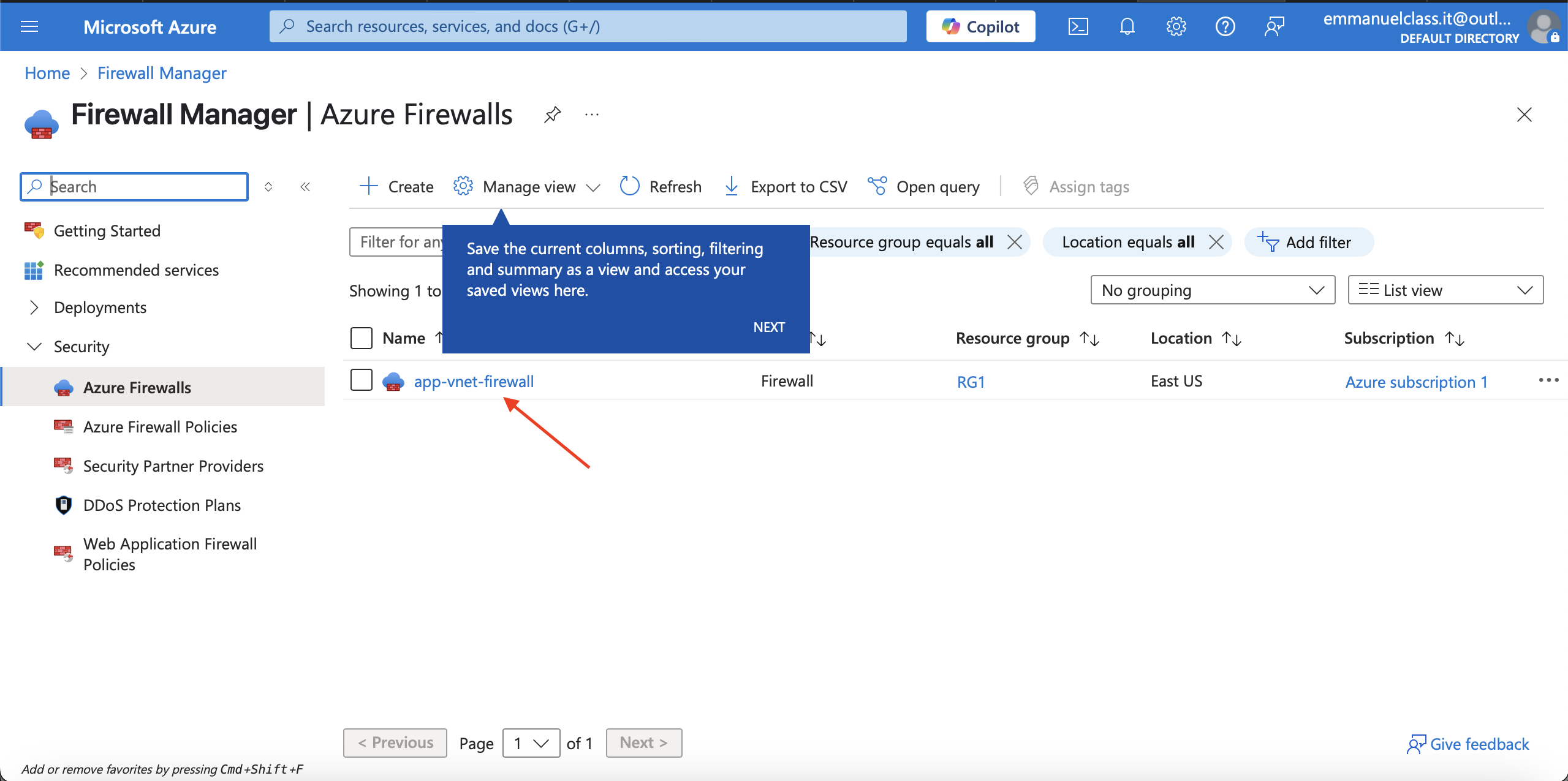The width and height of the screenshot is (1568, 781).
Task: Open Web Application Firewall Policies
Action: click(170, 554)
